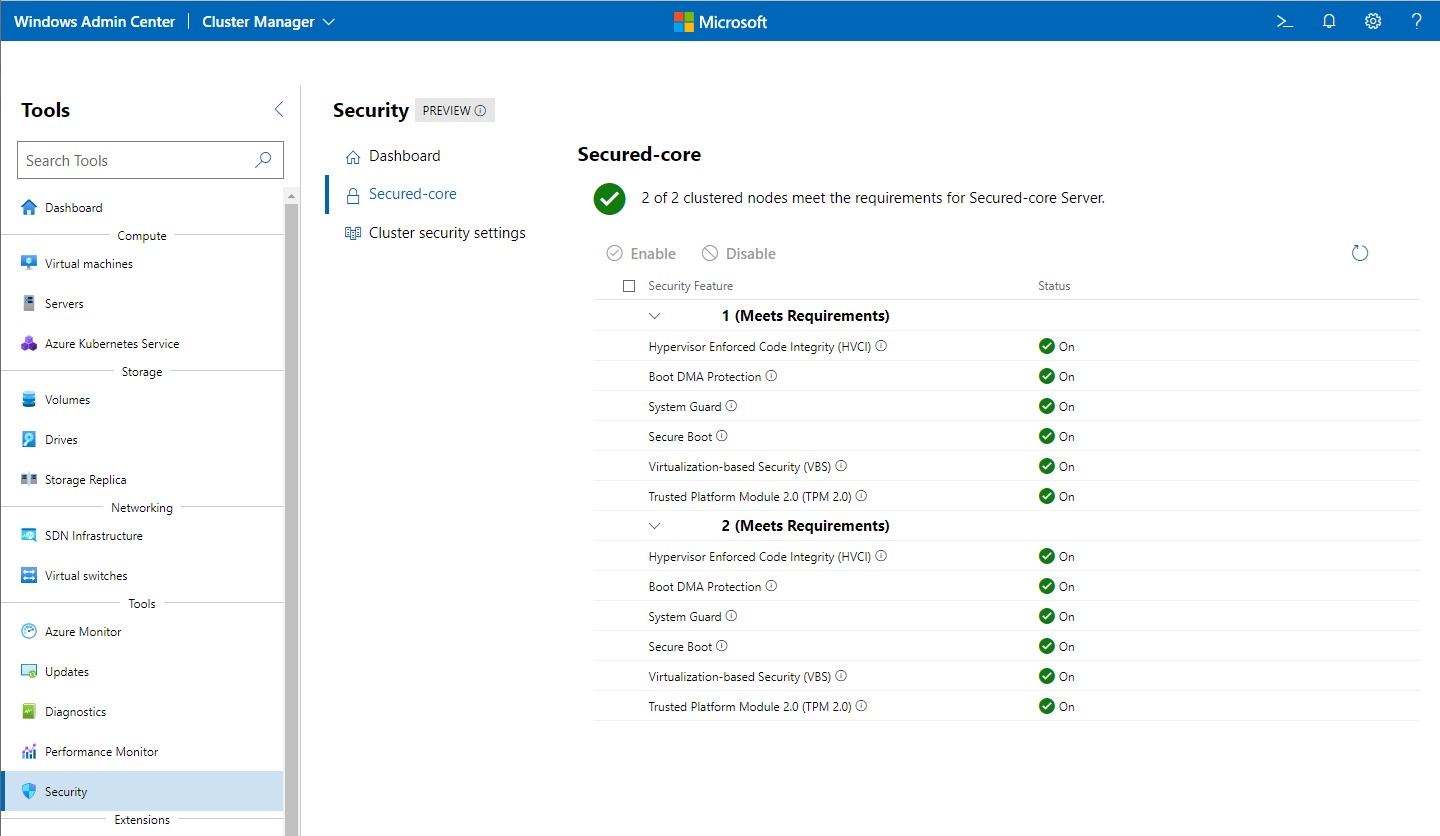Open the Virtual machines tool
Image resolution: width=1440 pixels, height=836 pixels.
coord(87,263)
